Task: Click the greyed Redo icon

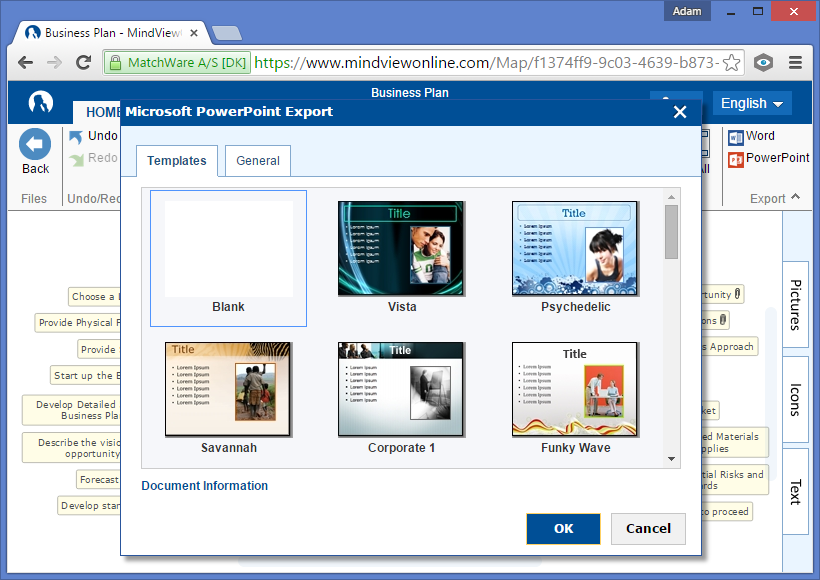Action: point(76,159)
